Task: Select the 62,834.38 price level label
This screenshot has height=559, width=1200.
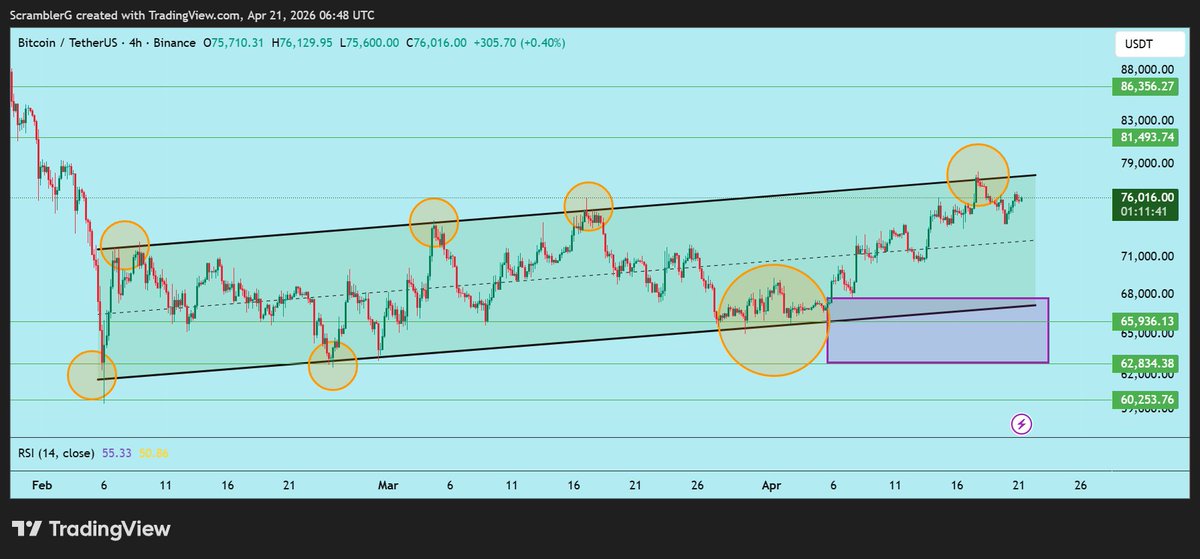Action: (x=1147, y=363)
